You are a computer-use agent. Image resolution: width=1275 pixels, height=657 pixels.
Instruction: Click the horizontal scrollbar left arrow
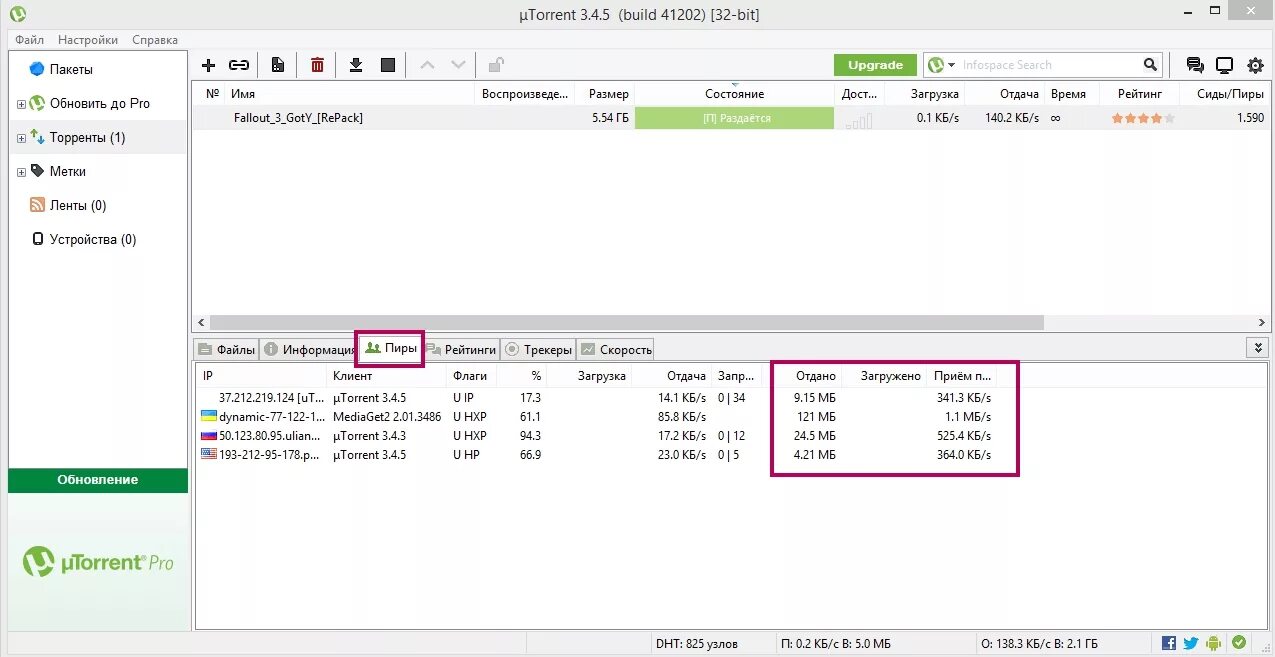point(200,323)
